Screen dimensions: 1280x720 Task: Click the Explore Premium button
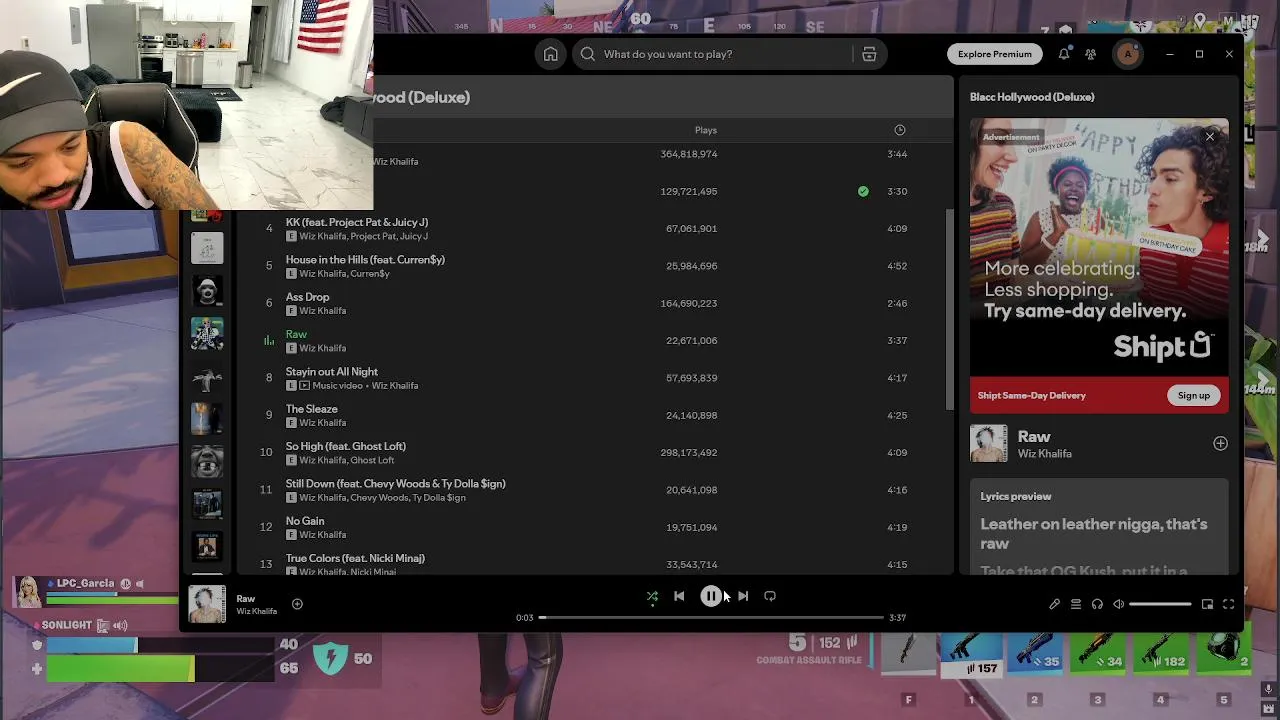(994, 54)
